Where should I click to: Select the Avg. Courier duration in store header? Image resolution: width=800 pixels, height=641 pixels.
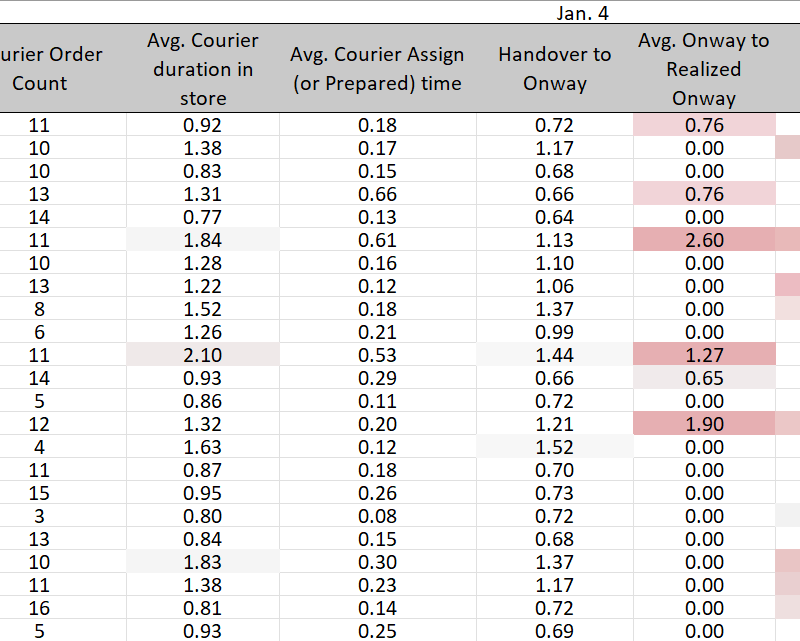point(203,69)
